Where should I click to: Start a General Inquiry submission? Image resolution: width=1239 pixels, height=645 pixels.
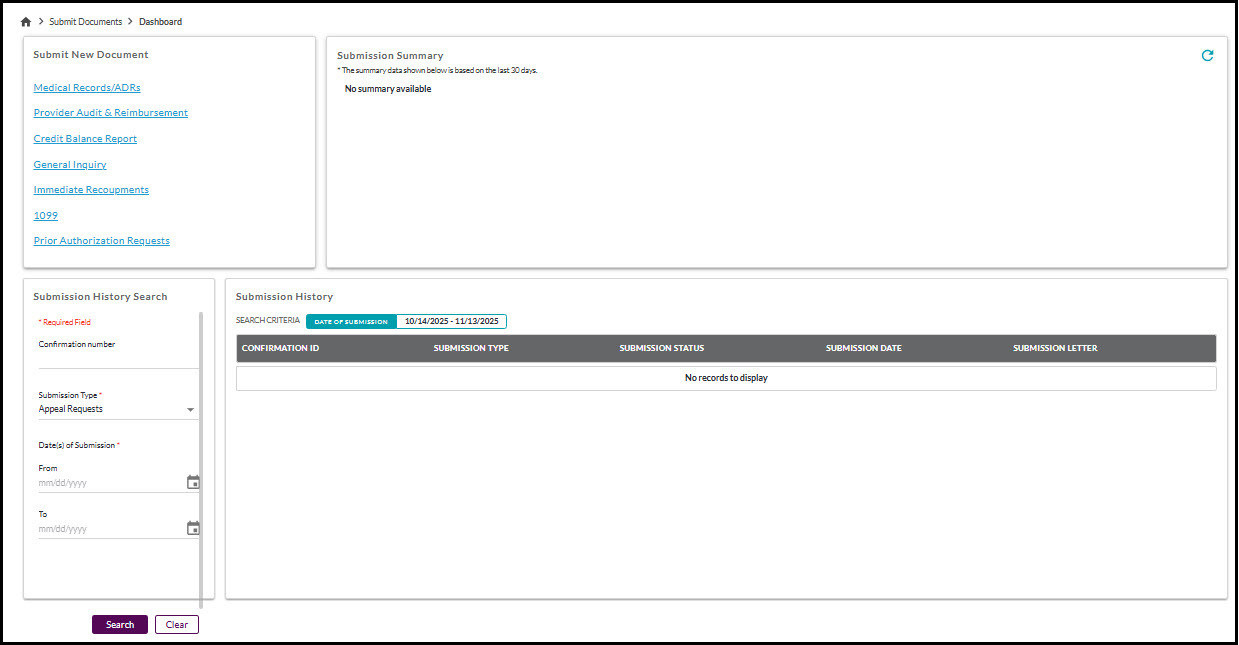tap(69, 164)
